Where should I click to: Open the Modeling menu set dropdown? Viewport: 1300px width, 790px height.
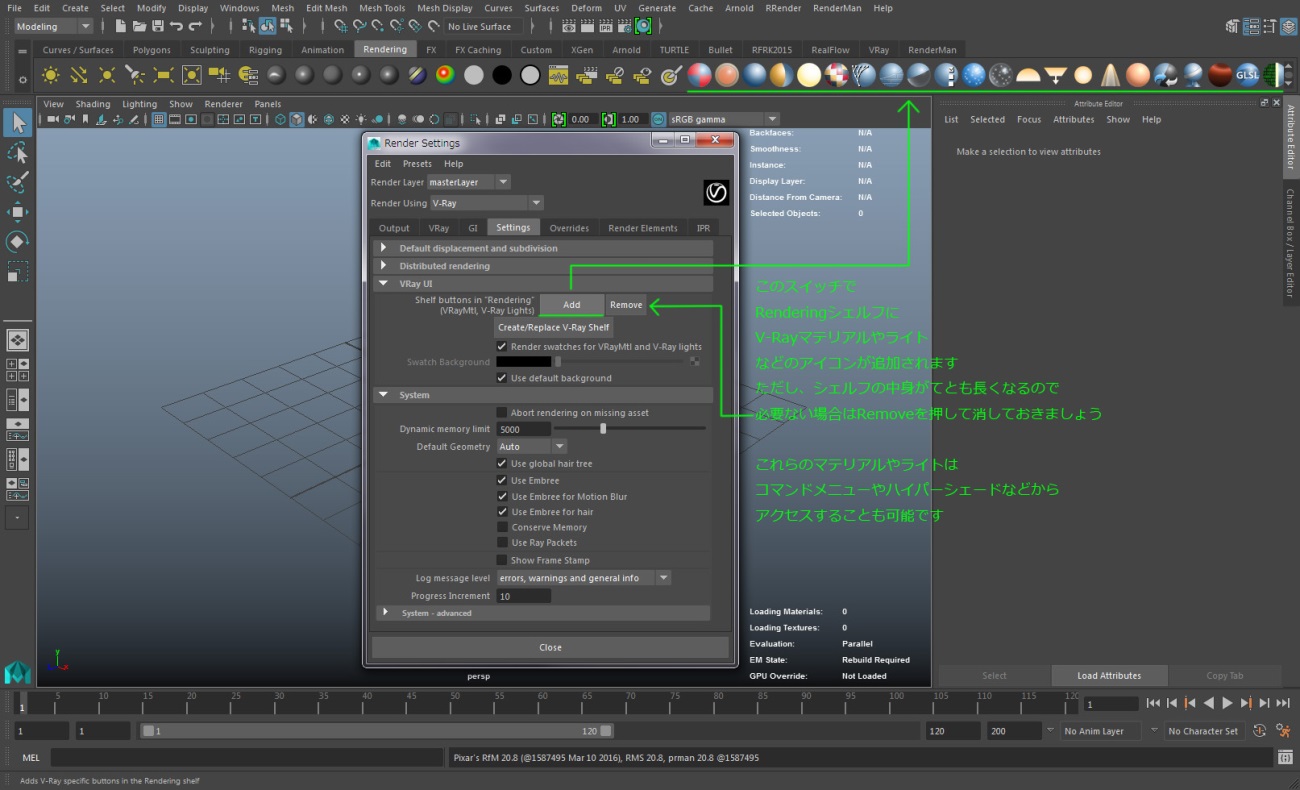[52, 26]
